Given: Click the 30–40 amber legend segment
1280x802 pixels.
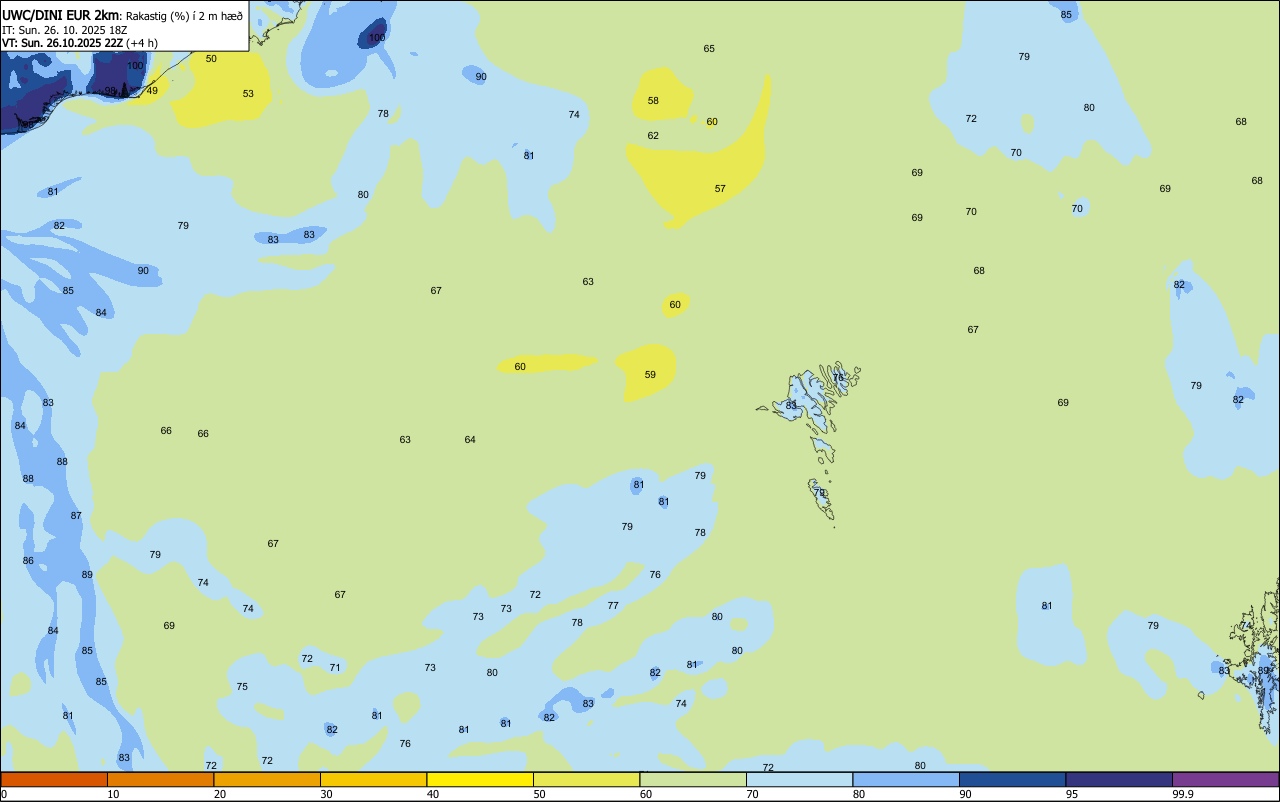Looking at the screenshot, I should click(373, 779).
